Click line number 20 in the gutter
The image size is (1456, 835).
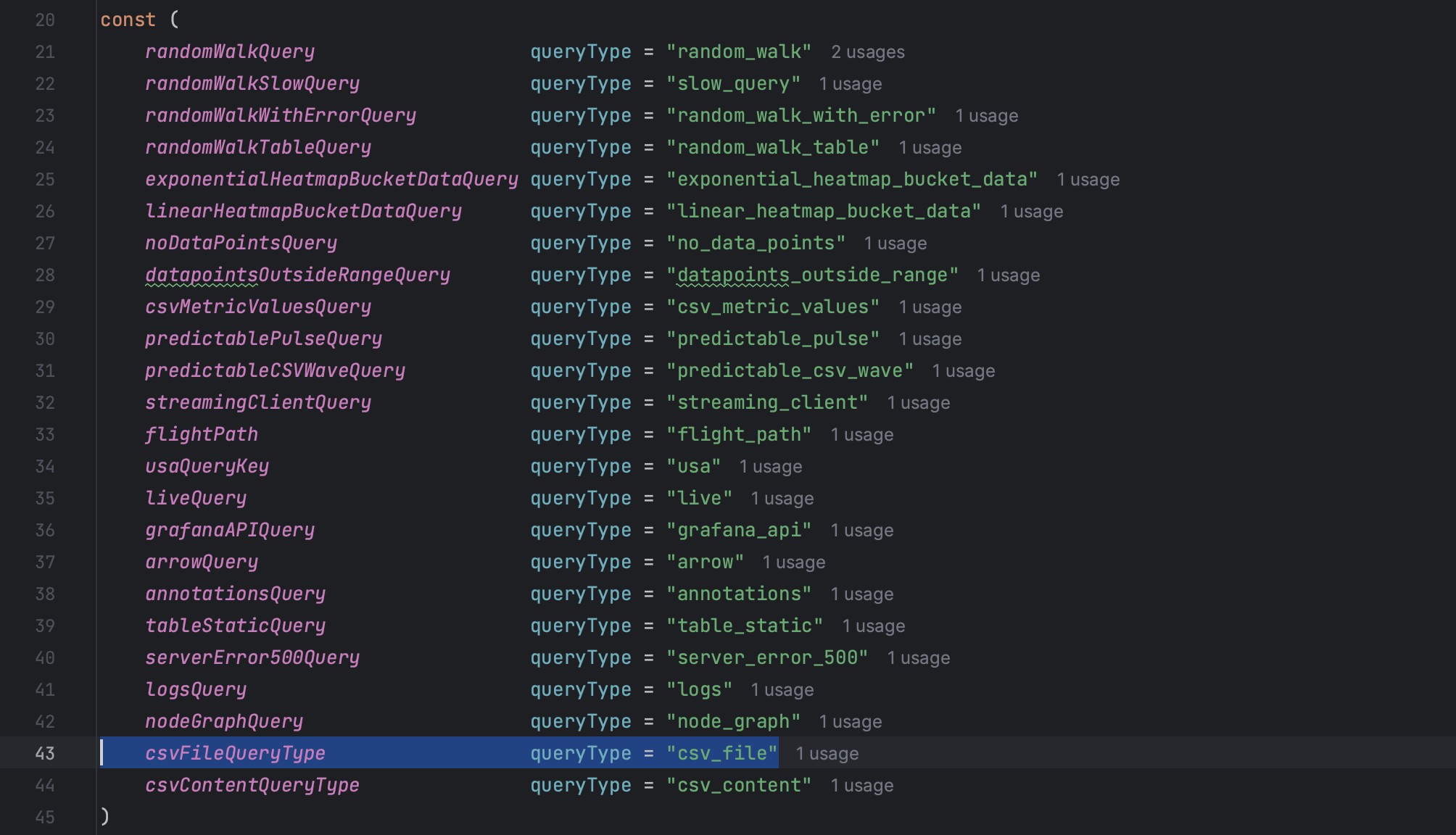tap(45, 20)
